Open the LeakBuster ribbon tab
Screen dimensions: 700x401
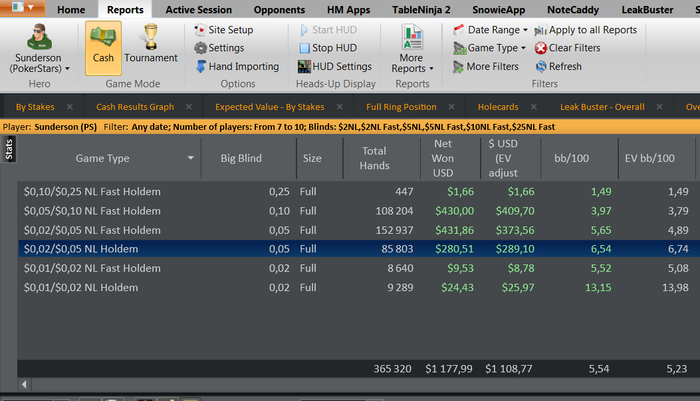(647, 9)
